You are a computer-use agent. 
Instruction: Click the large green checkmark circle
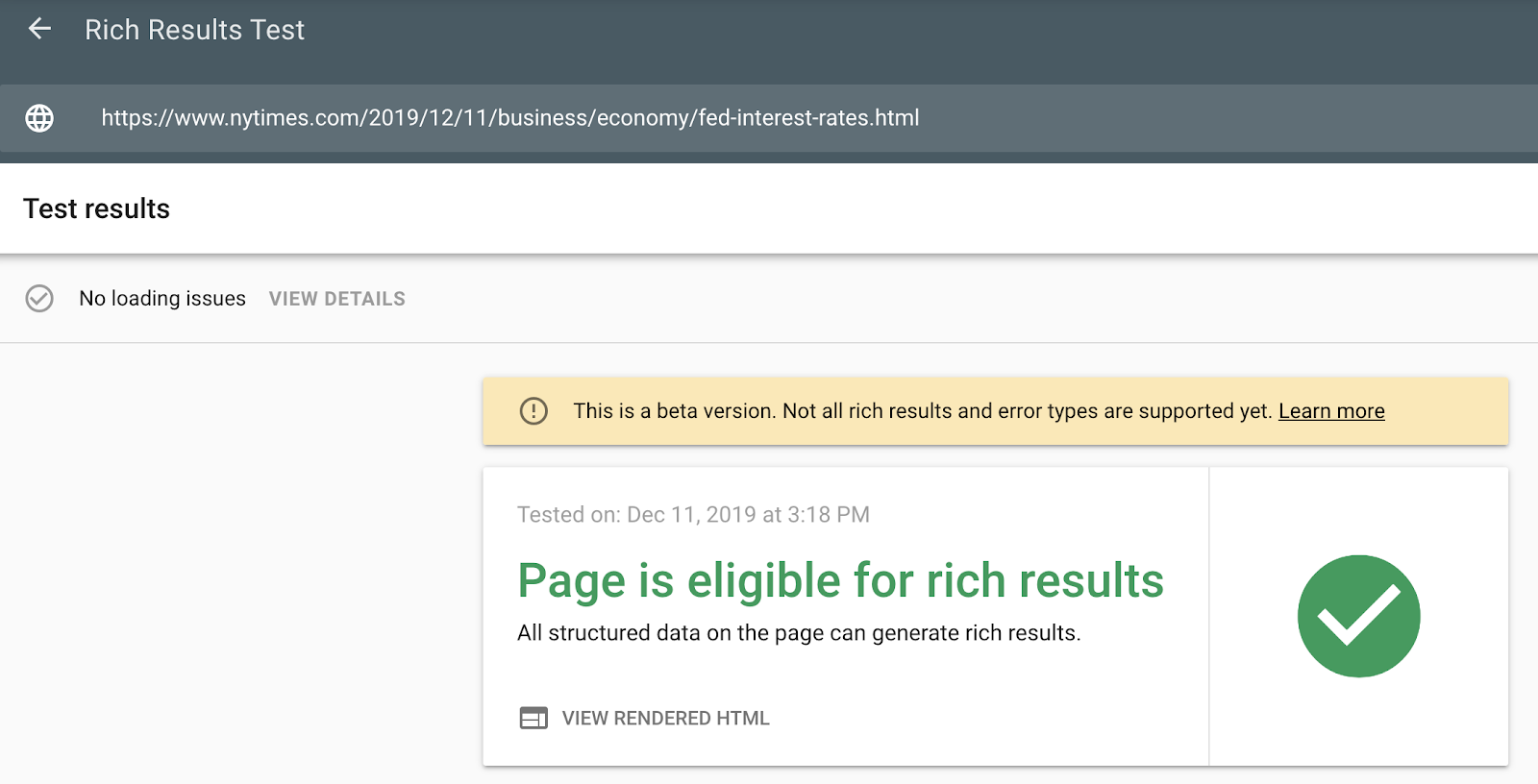pos(1358,616)
